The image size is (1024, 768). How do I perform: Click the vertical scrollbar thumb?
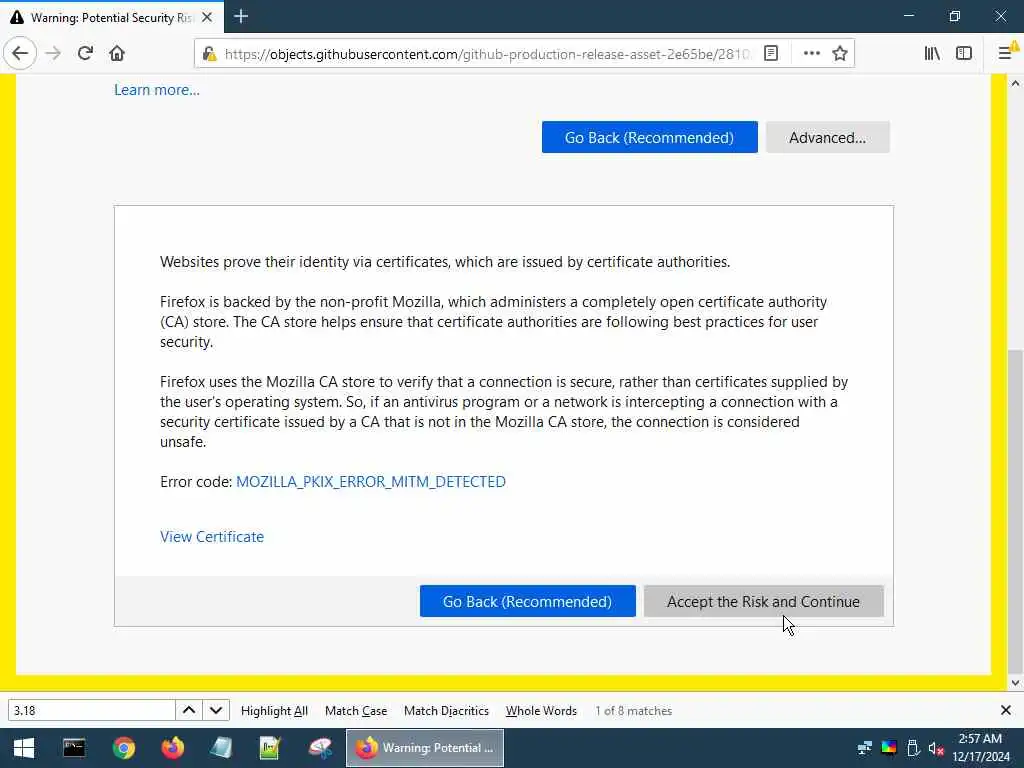[1015, 511]
